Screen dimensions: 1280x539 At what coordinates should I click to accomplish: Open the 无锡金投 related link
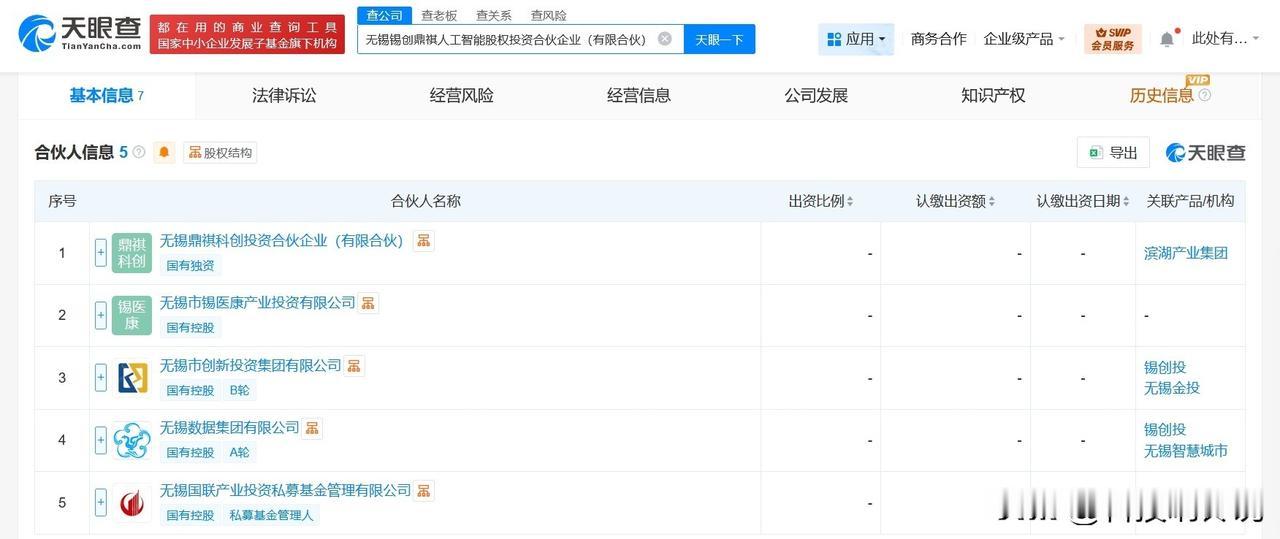pos(1171,388)
